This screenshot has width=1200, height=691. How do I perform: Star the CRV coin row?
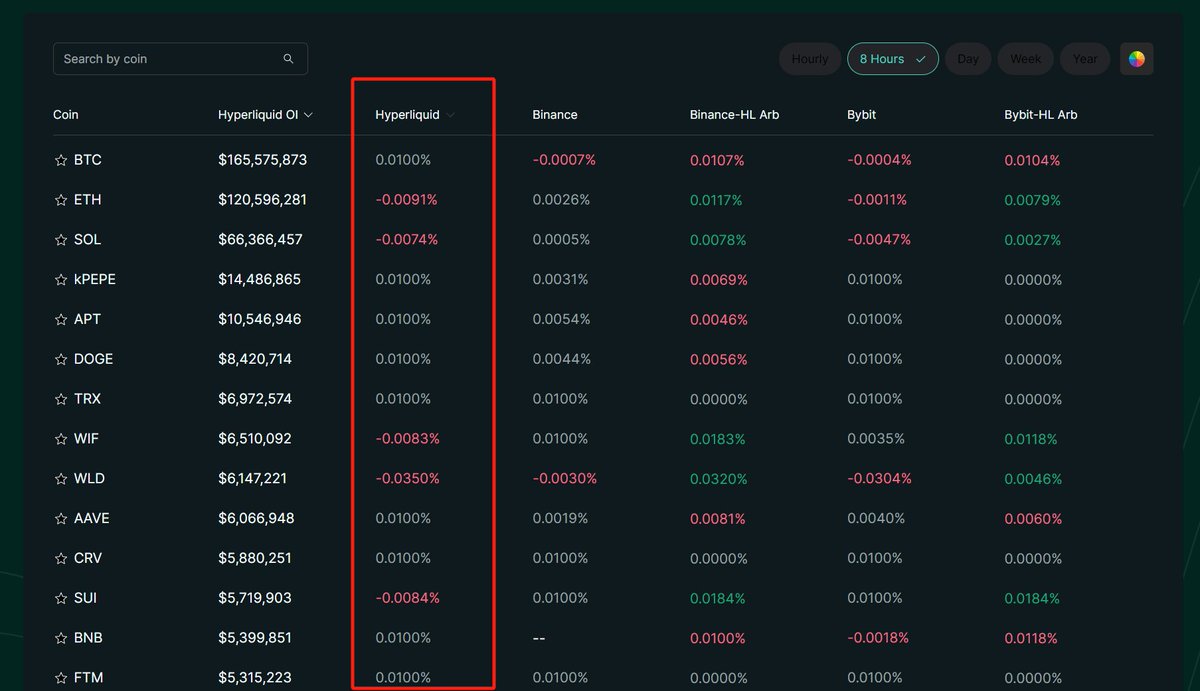(60, 558)
